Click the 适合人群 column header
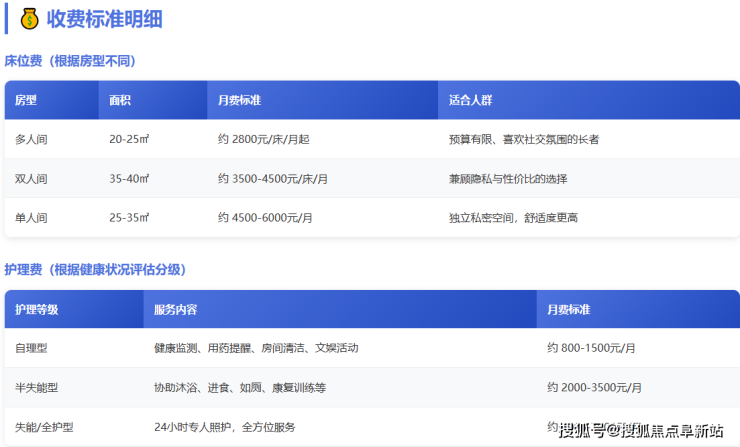Screen dimensions: 740x447 click(x=470, y=101)
